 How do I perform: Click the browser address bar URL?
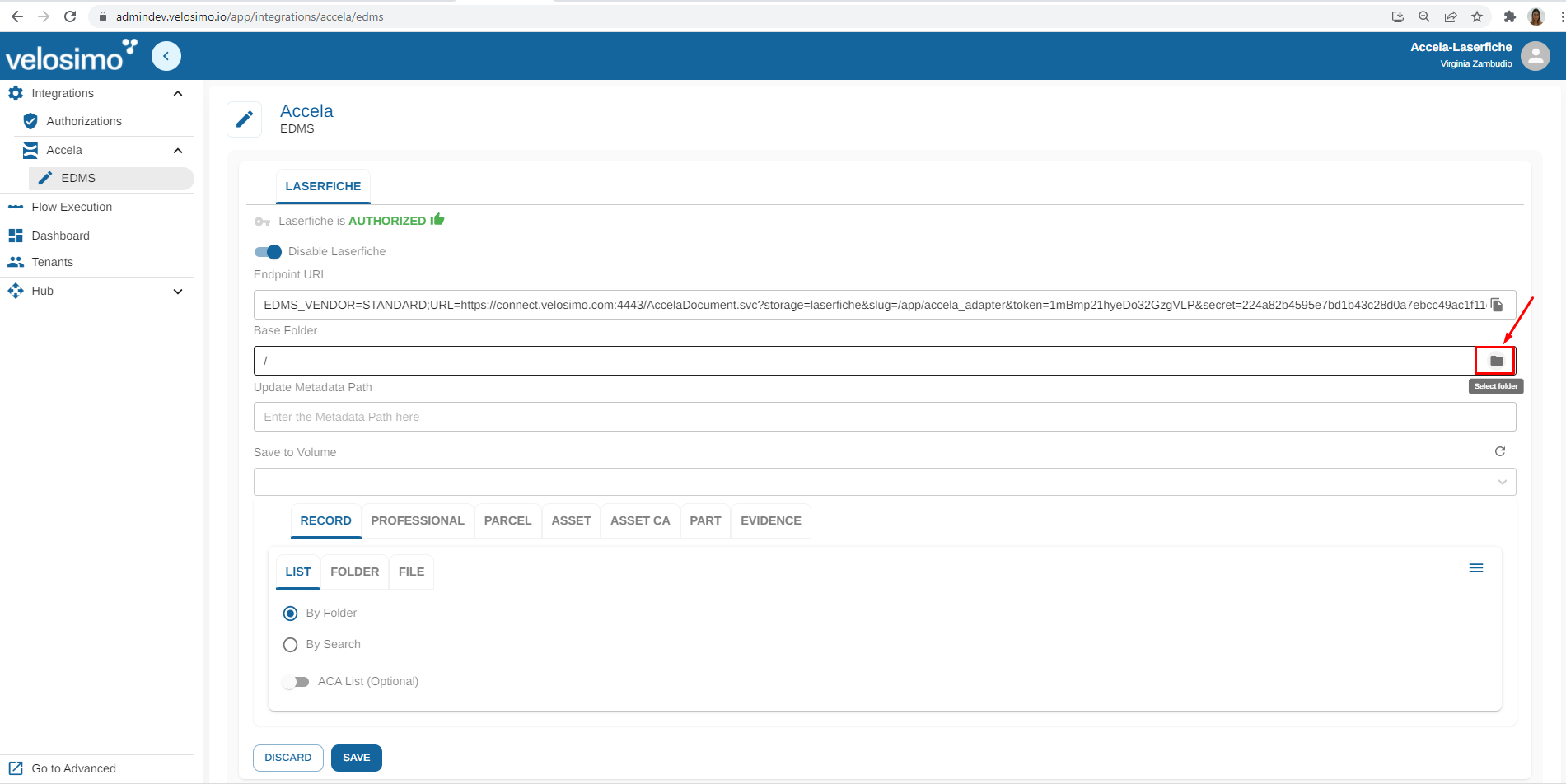point(250,16)
